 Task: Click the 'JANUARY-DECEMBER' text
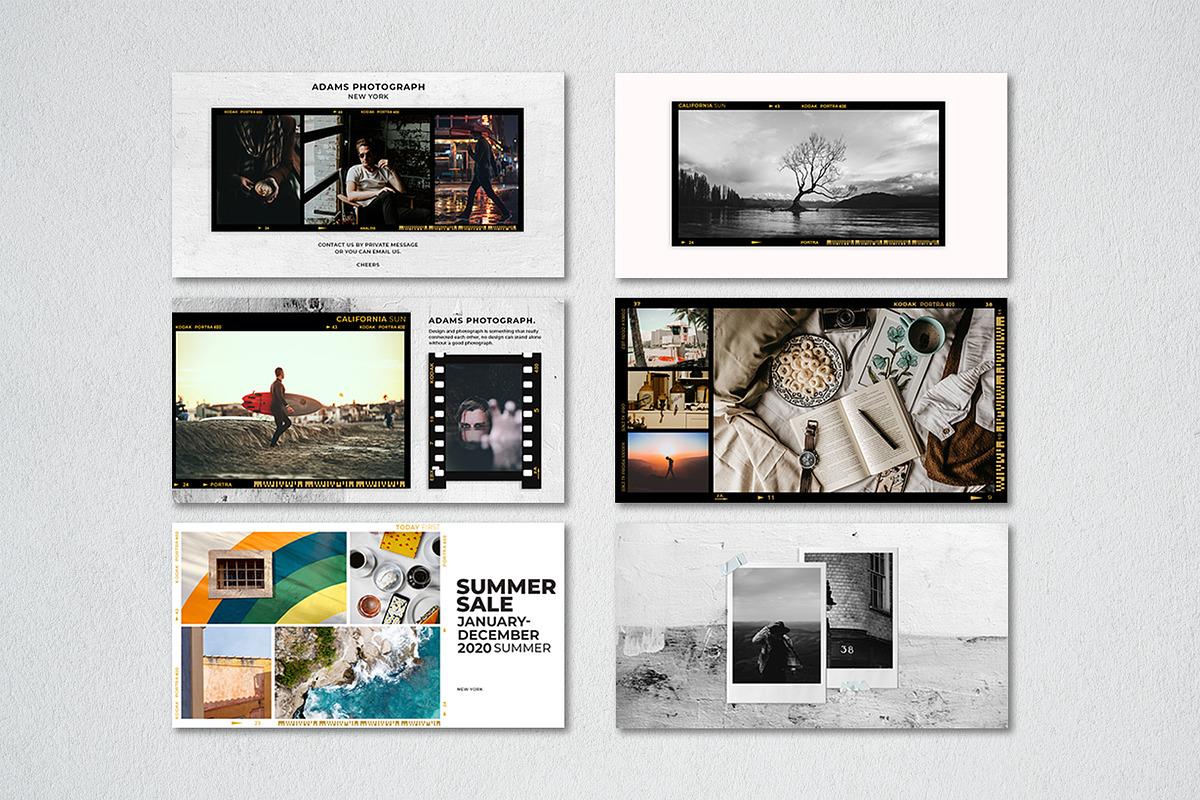(x=498, y=628)
